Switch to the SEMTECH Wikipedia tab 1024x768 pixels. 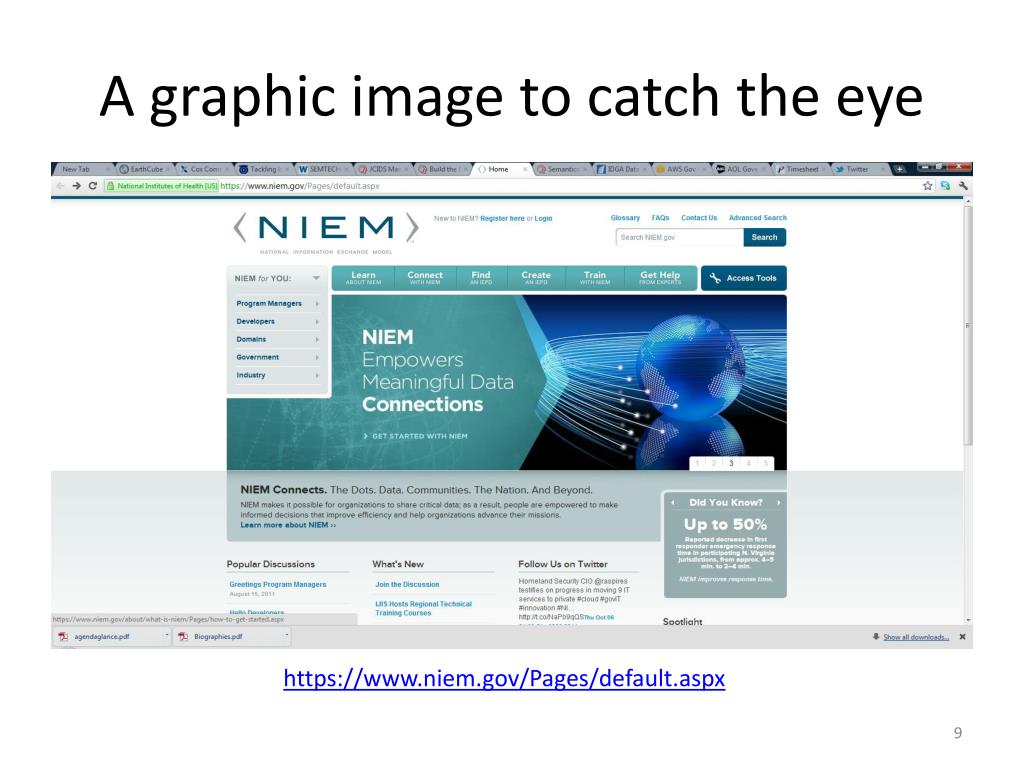pyautogui.click(x=322, y=169)
